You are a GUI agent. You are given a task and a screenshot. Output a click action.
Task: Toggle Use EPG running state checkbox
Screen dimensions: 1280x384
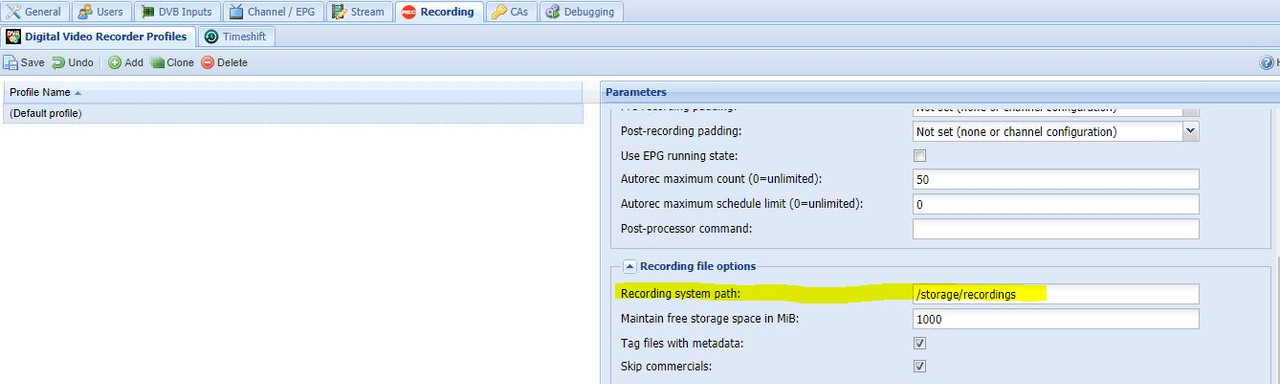point(920,155)
